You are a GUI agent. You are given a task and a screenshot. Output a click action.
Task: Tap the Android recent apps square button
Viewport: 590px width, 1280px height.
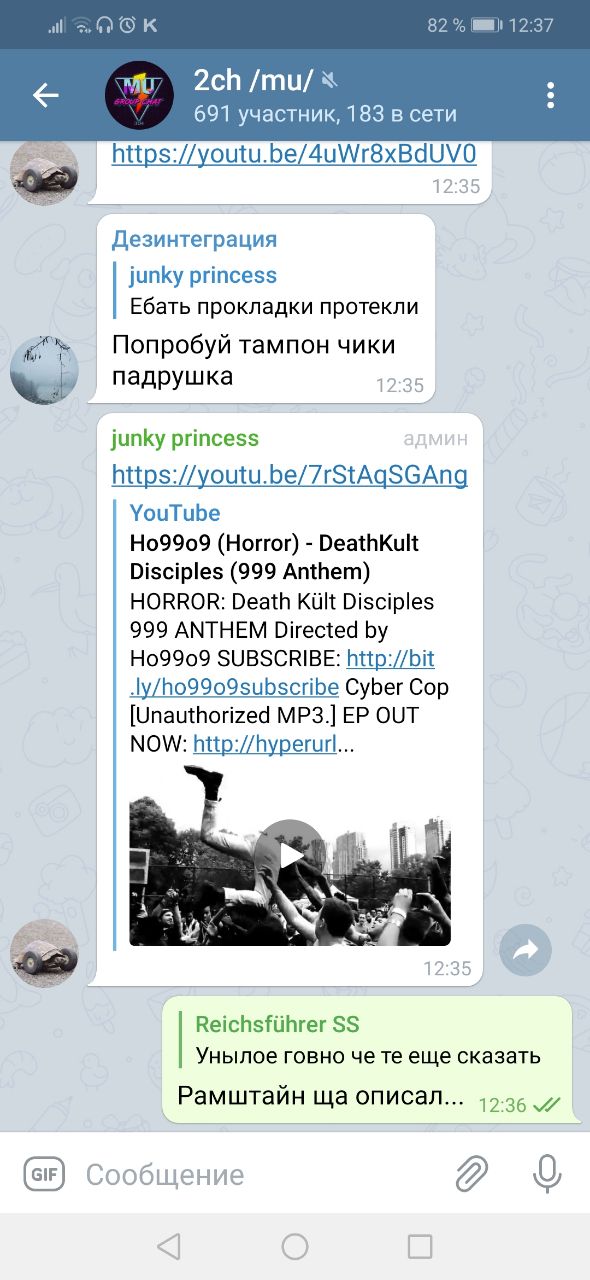click(x=420, y=1246)
